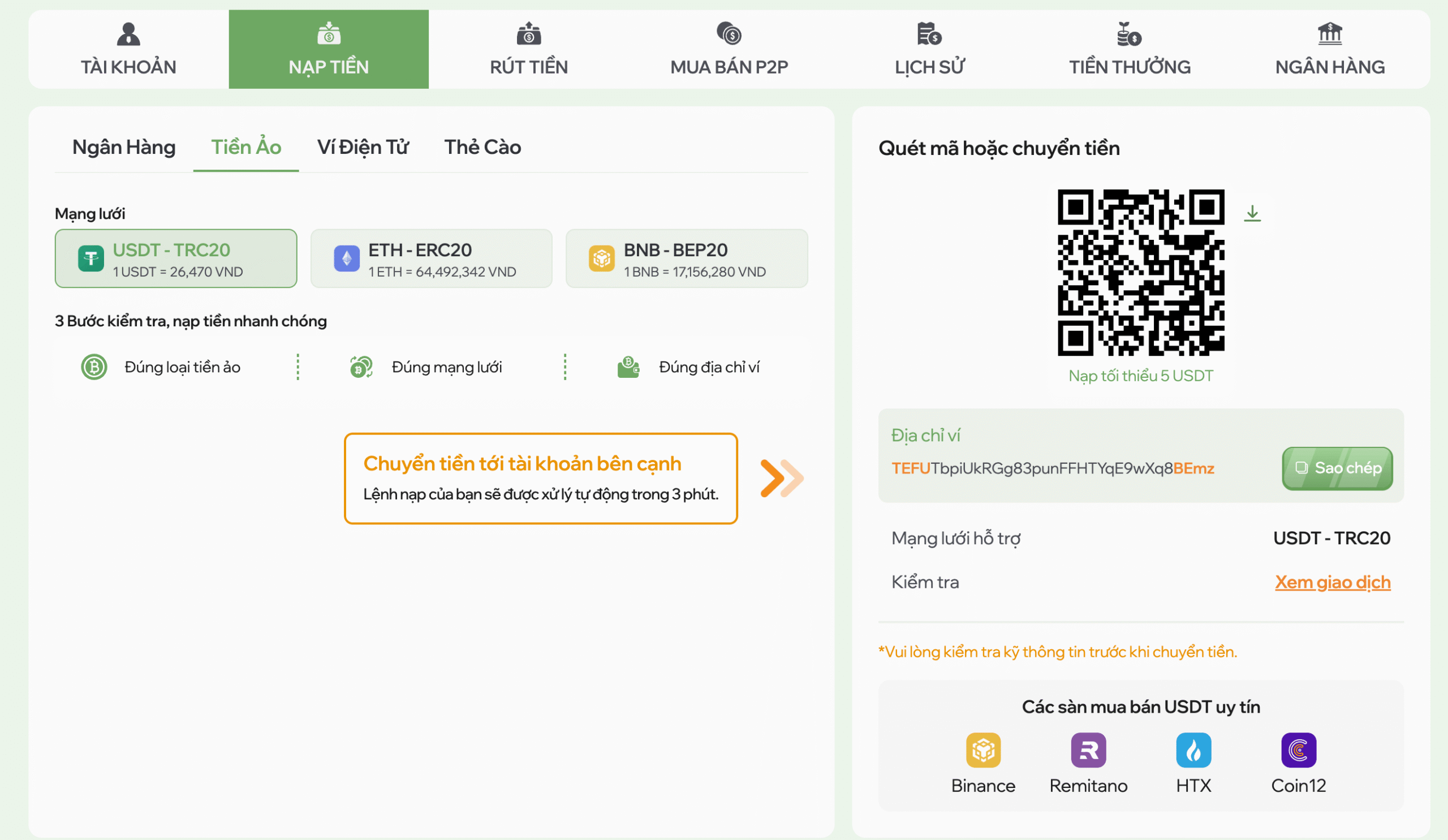
Task: Click the deposit QR code image
Action: pyautogui.click(x=1141, y=272)
